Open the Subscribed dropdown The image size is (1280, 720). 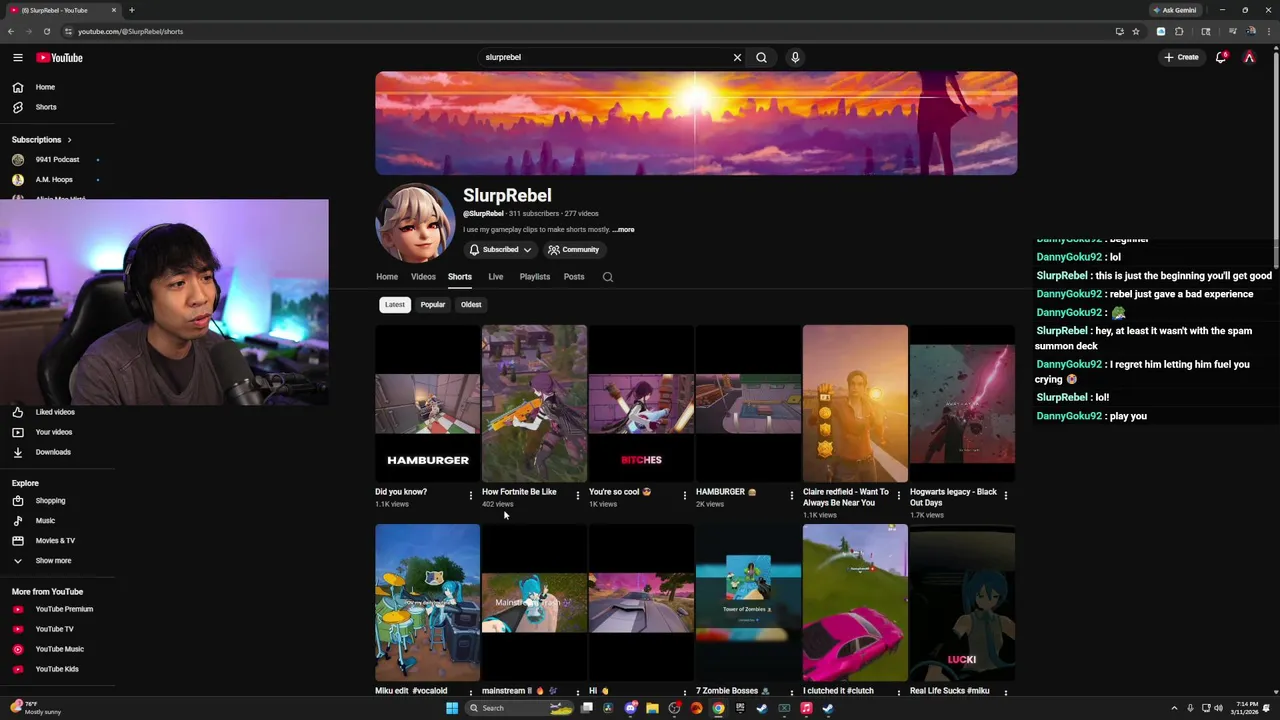[500, 250]
